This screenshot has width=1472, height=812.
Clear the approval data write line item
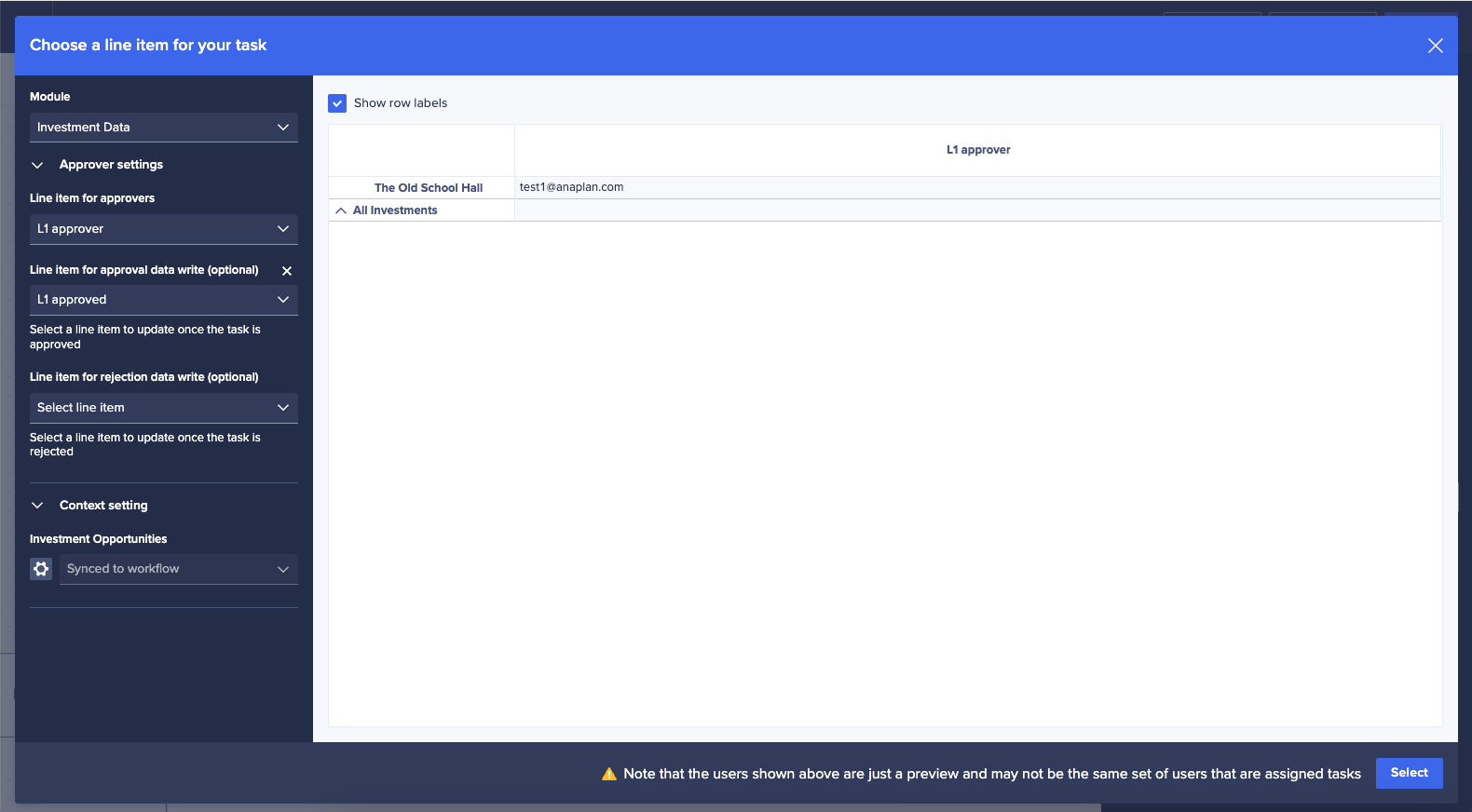point(287,271)
